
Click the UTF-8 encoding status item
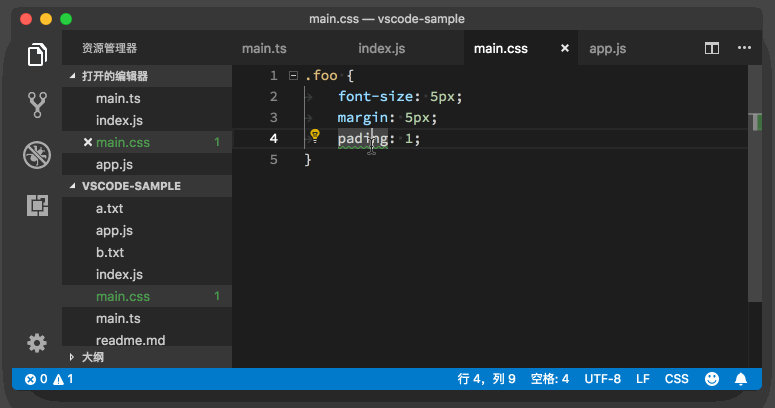tap(603, 379)
